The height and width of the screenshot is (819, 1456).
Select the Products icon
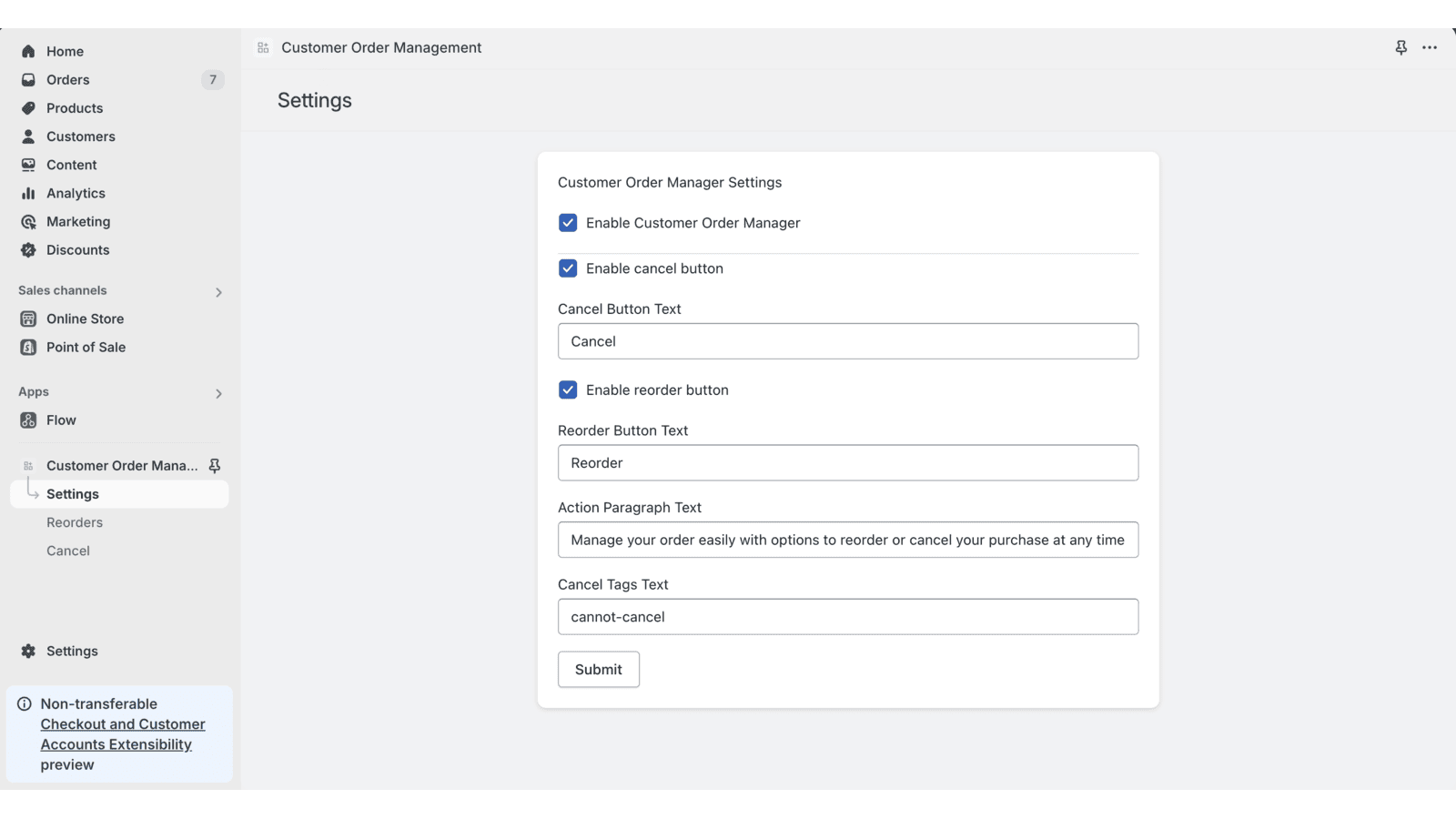pos(28,107)
